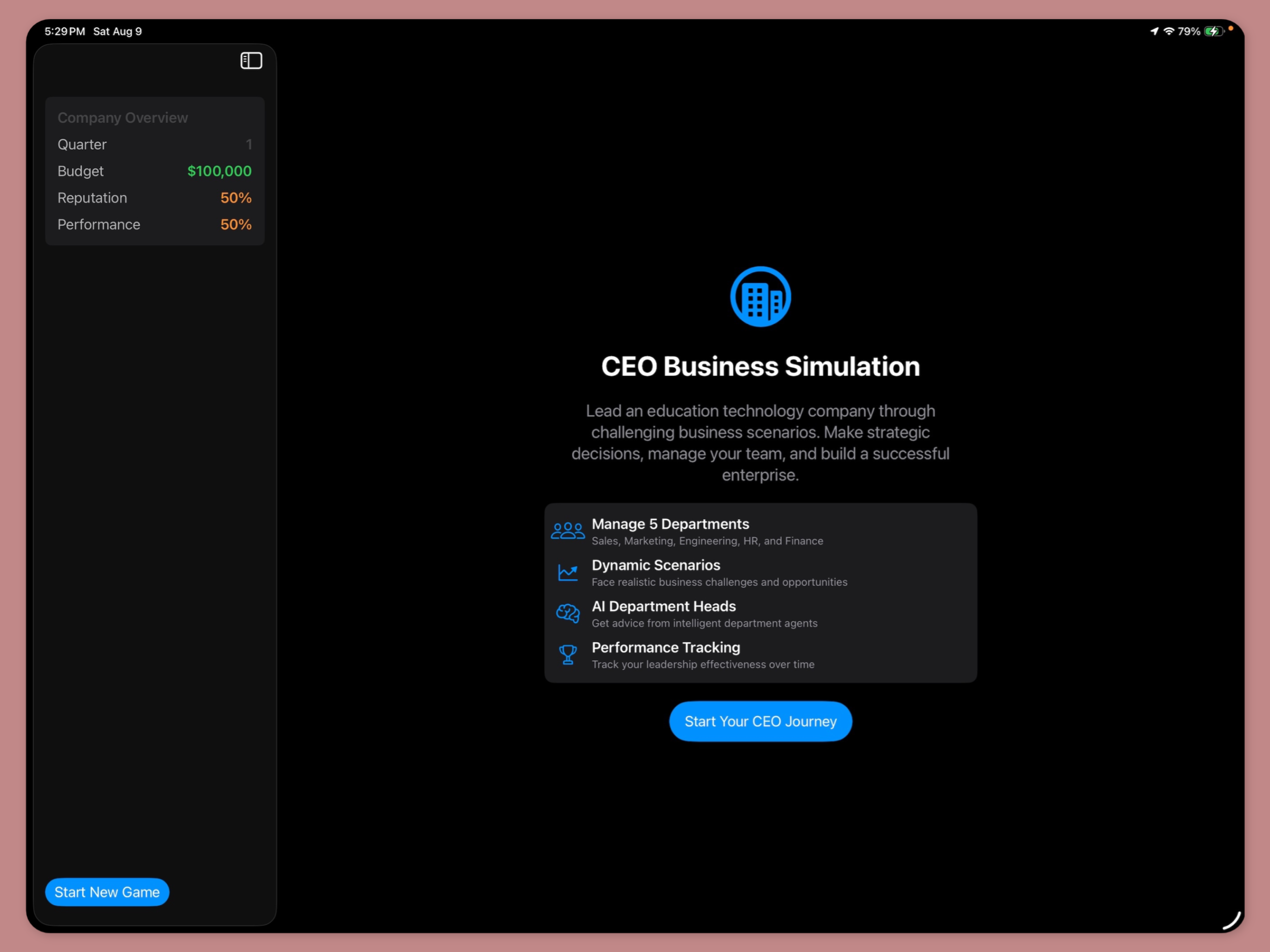Screen dimensions: 1270x952
Task: Toggle the sidebar panel icon
Action: pos(251,61)
